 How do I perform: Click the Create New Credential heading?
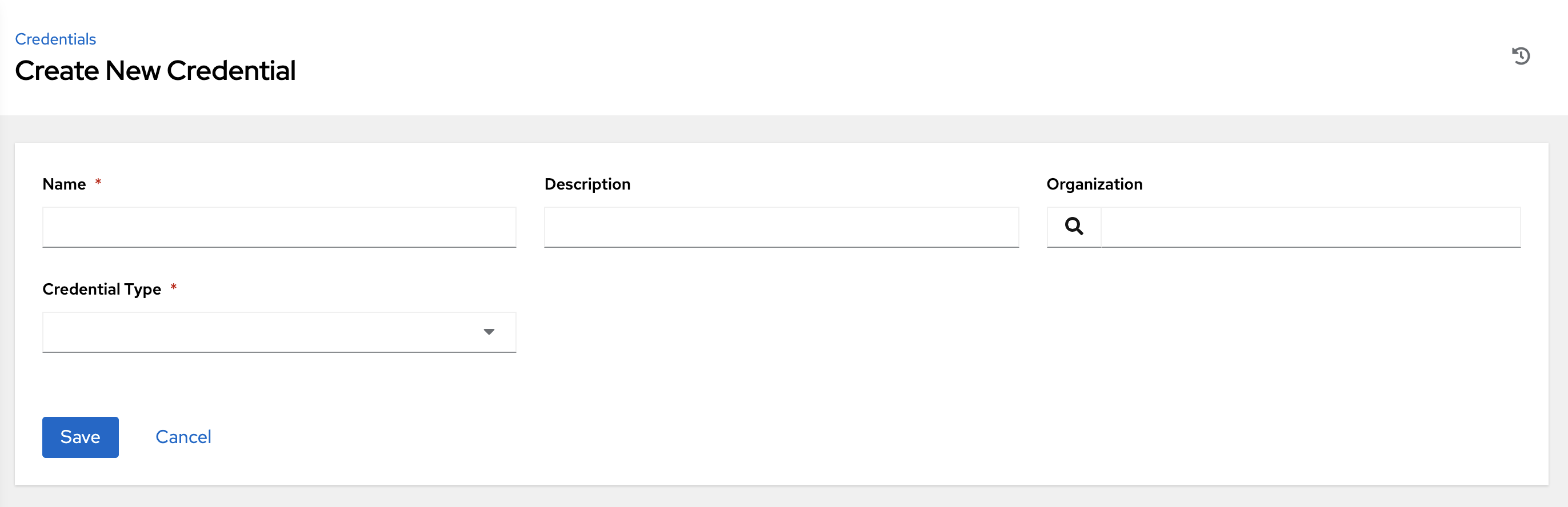click(155, 71)
